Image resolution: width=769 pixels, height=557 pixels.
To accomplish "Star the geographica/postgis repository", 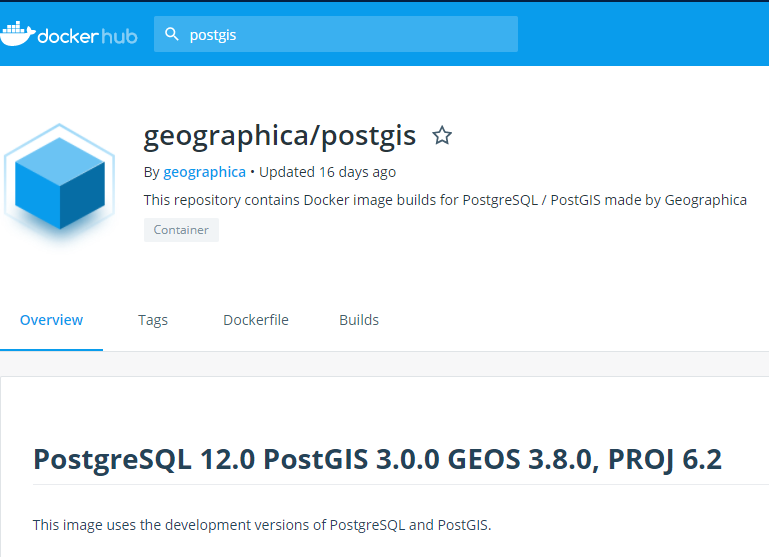I will (442, 136).
